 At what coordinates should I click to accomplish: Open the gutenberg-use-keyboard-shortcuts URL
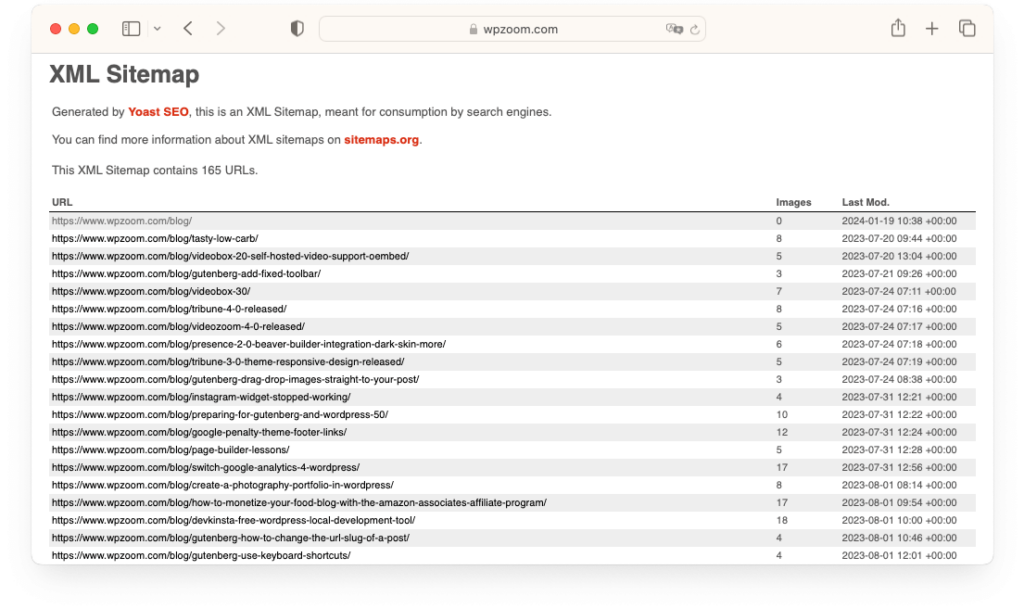click(x=201, y=556)
